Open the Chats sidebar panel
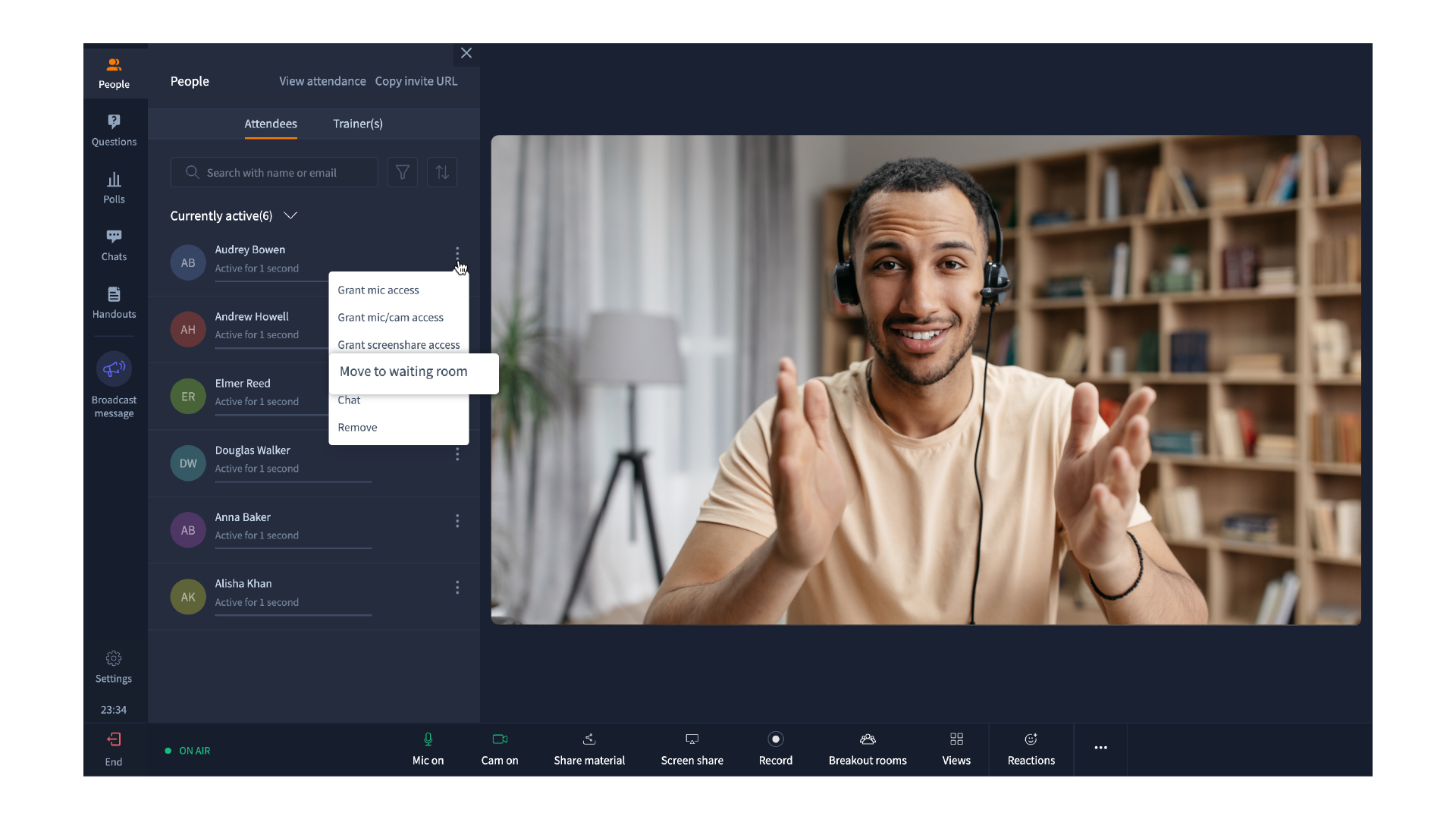Image resolution: width=1456 pixels, height=819 pixels. (x=114, y=245)
